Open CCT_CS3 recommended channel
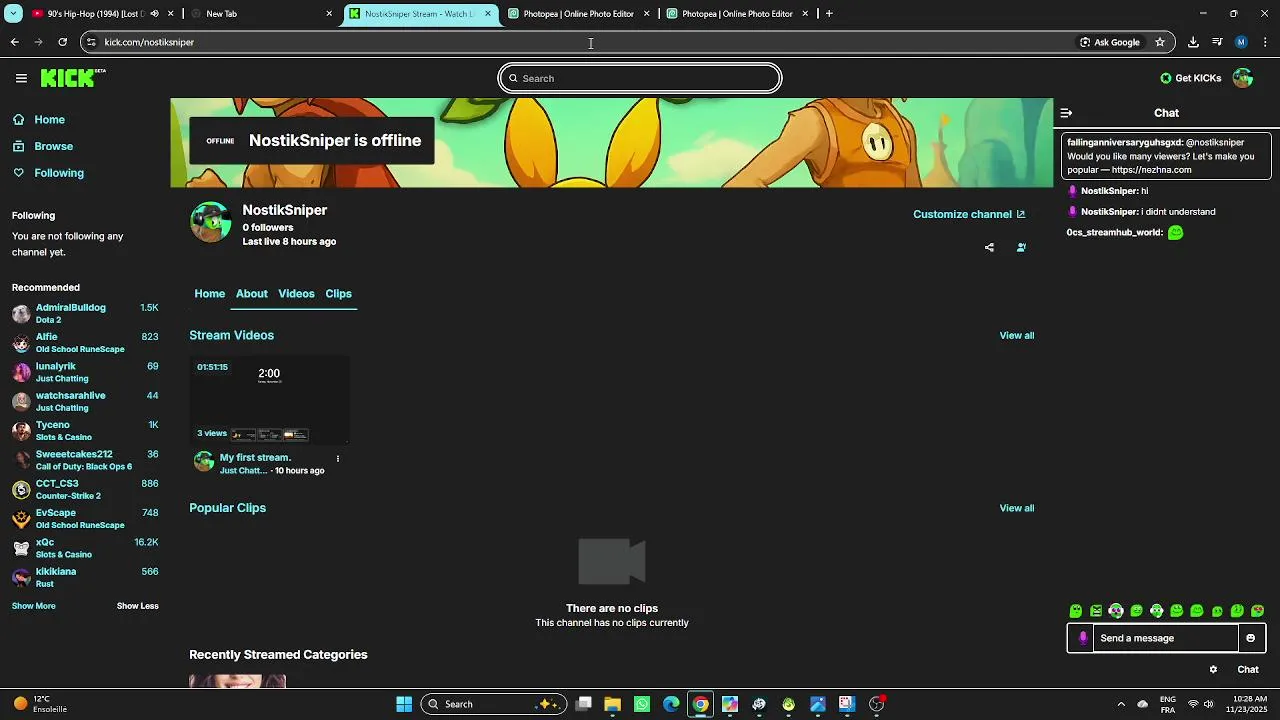This screenshot has width=1280, height=720. [x=85, y=489]
